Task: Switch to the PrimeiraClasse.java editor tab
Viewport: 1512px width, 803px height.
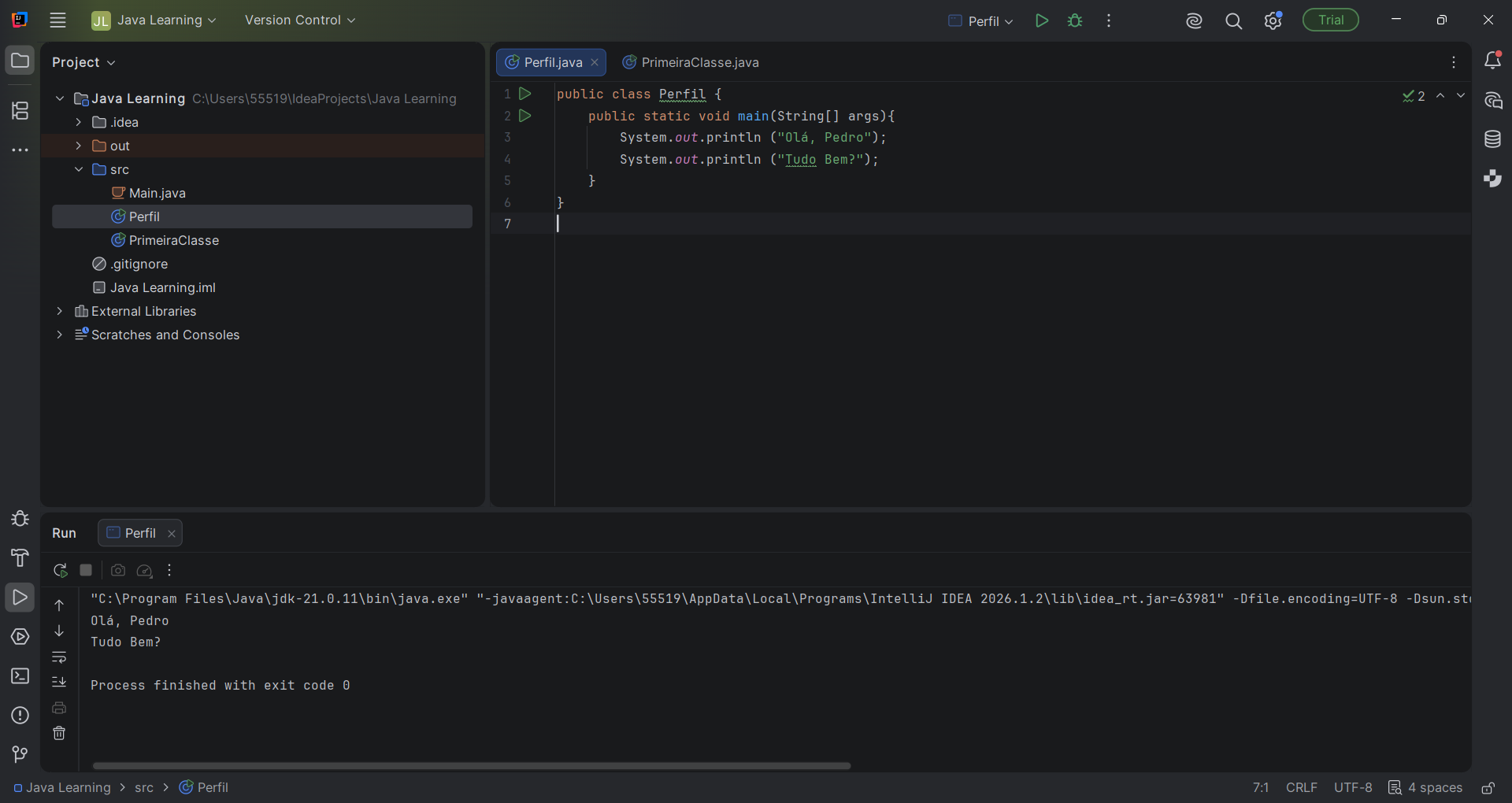Action: 691,62
